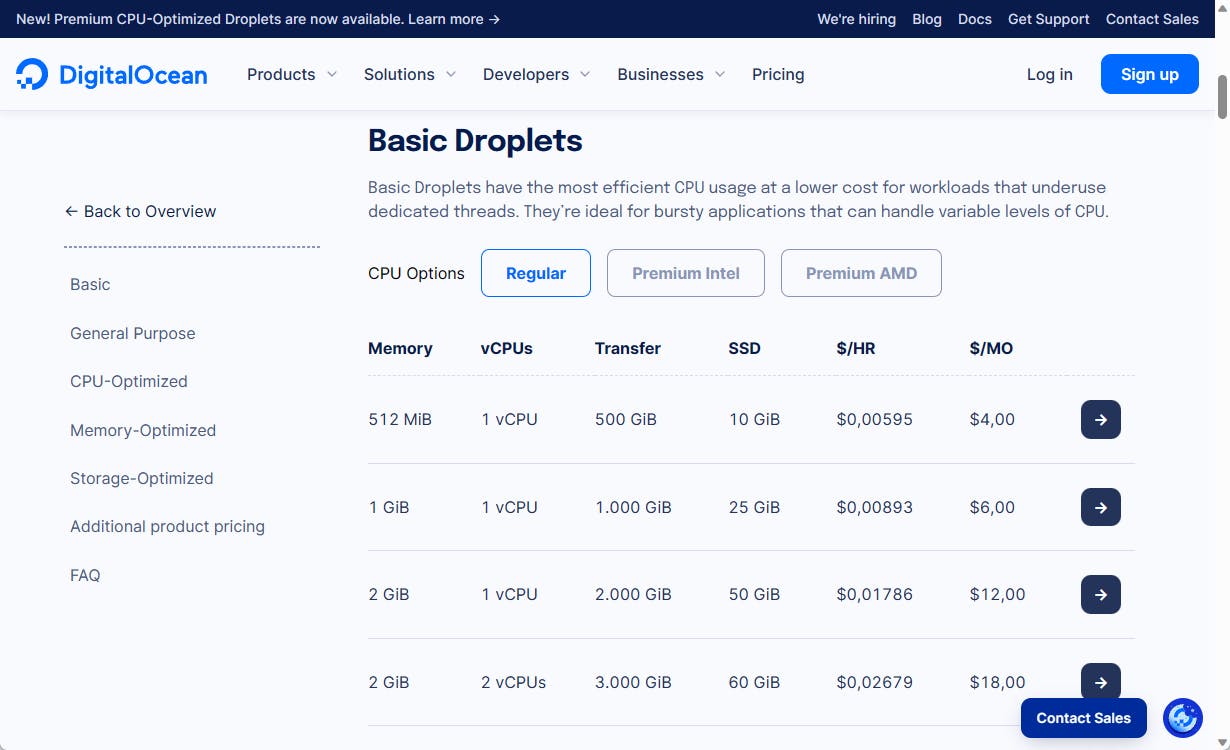1230x750 pixels.
Task: Expand the Products menu chevron
Action: click(332, 74)
